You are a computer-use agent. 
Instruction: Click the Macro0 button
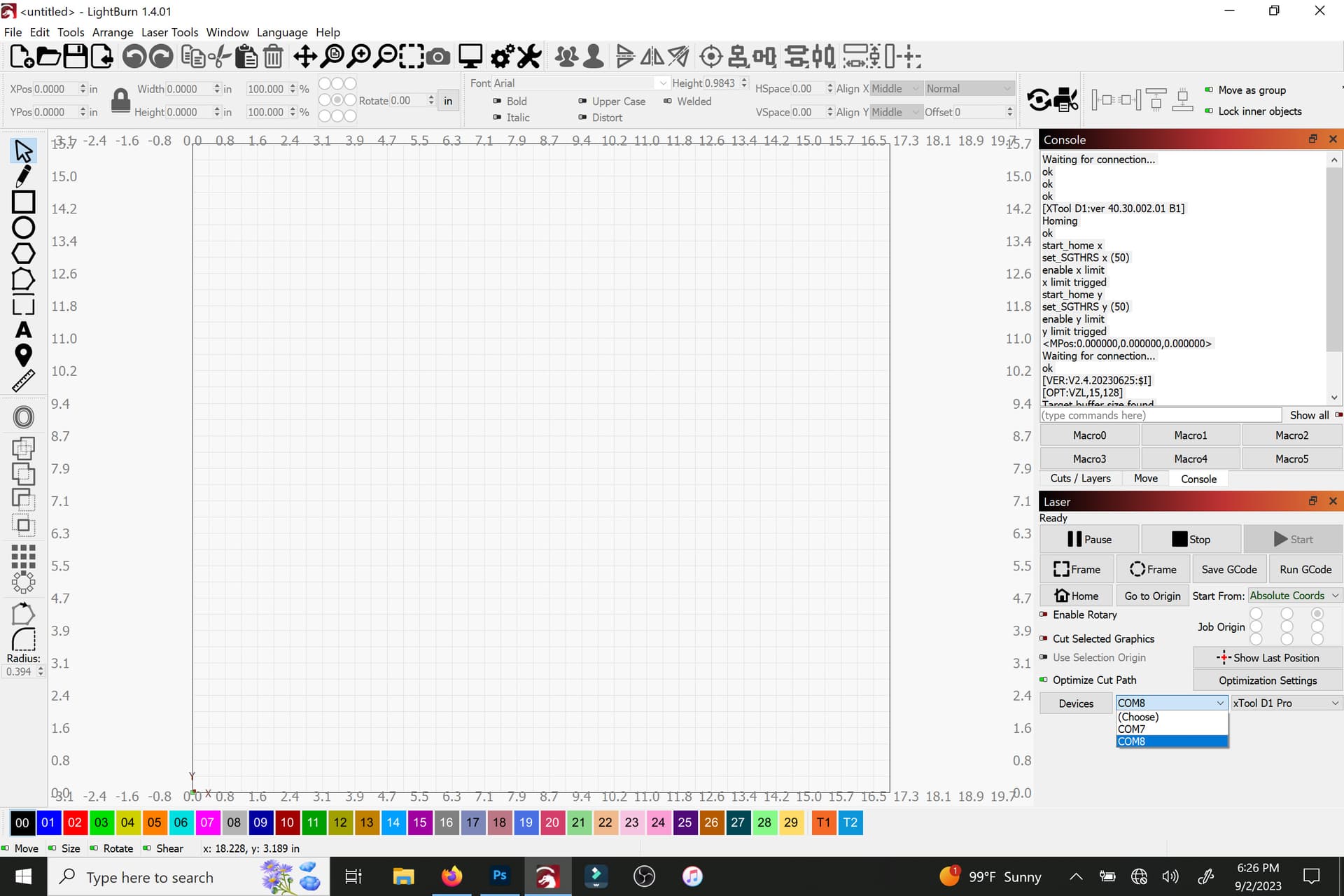coord(1089,435)
